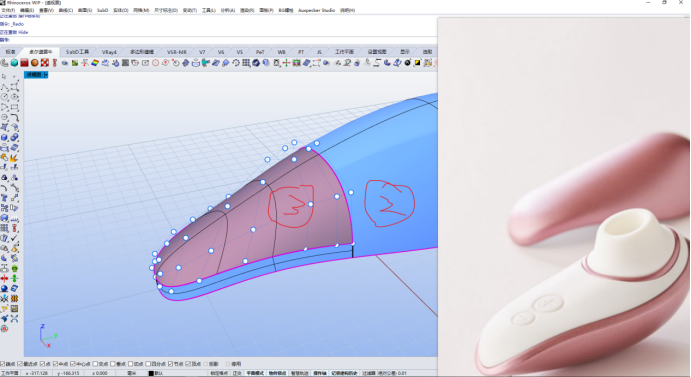Image resolution: width=691 pixels, height=377 pixels.
Task: Toggle the 正交 status bar button
Action: coord(237,373)
